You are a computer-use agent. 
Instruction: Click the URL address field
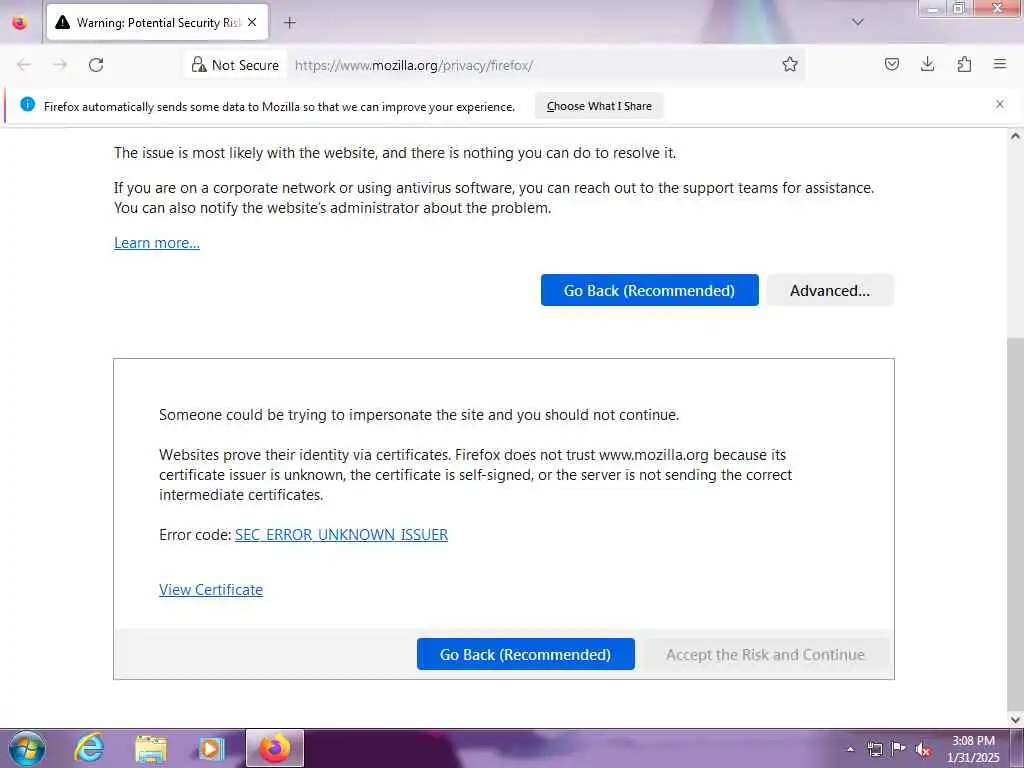pyautogui.click(x=532, y=65)
